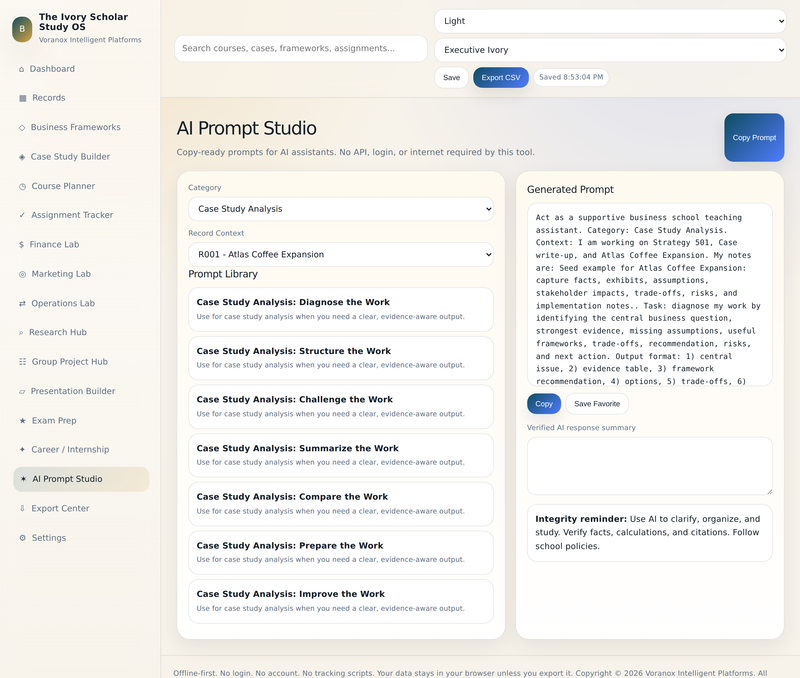Click the Course Planner clock icon
This screenshot has width=800, height=678.
point(22,187)
